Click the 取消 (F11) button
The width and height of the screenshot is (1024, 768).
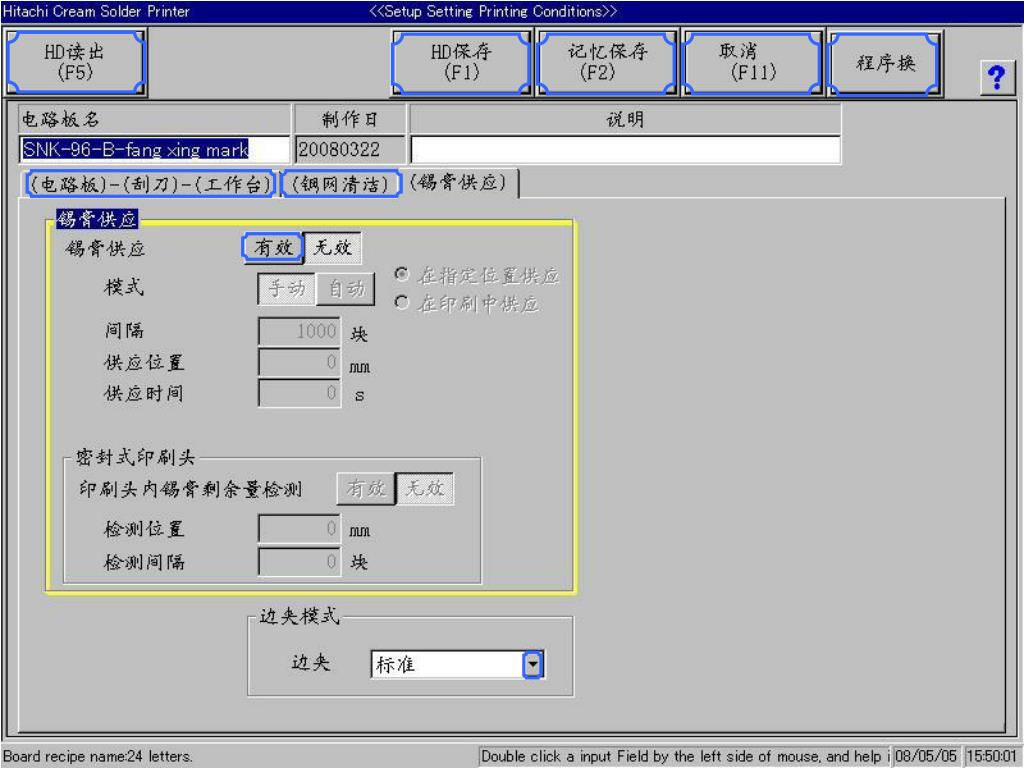pyautogui.click(x=752, y=63)
